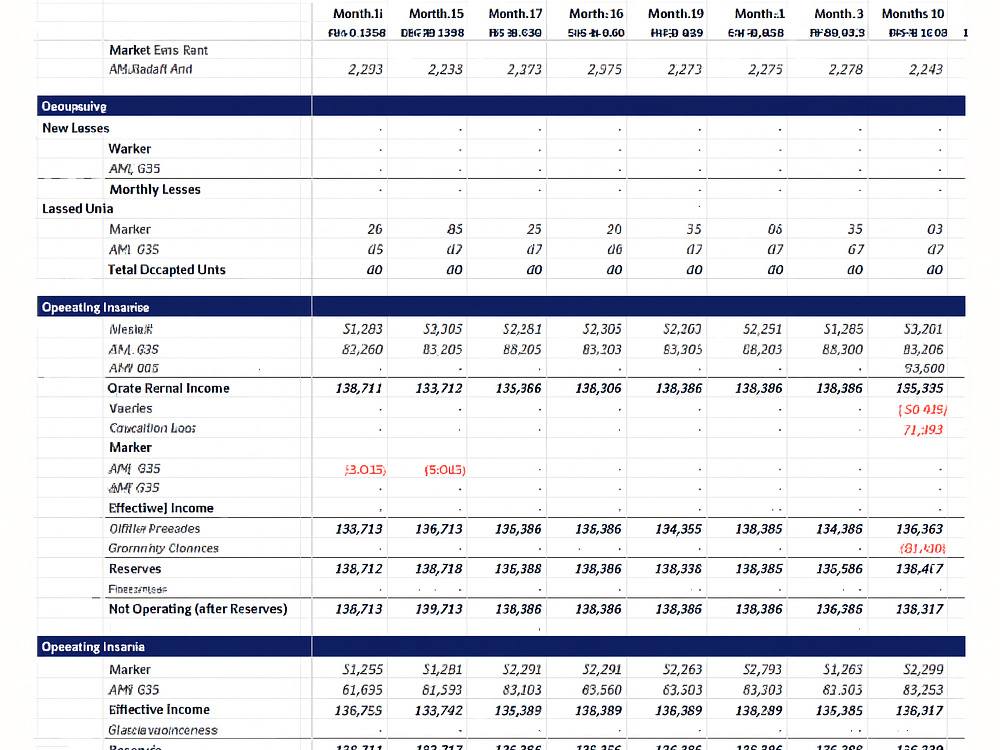This screenshot has height=750, width=1000.
Task: Select the Lassed Unia label
Action: click(78, 209)
